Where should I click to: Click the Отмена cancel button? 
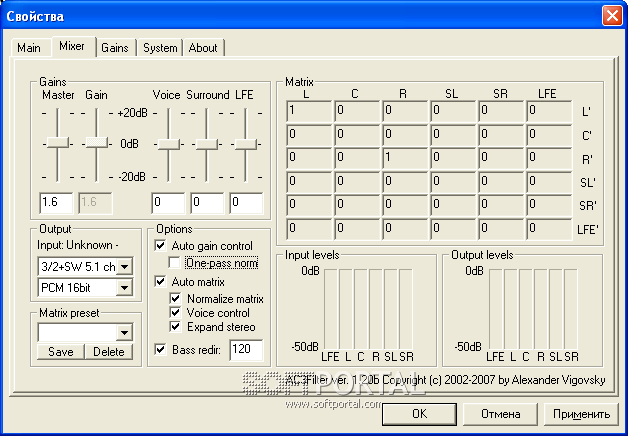(500, 414)
